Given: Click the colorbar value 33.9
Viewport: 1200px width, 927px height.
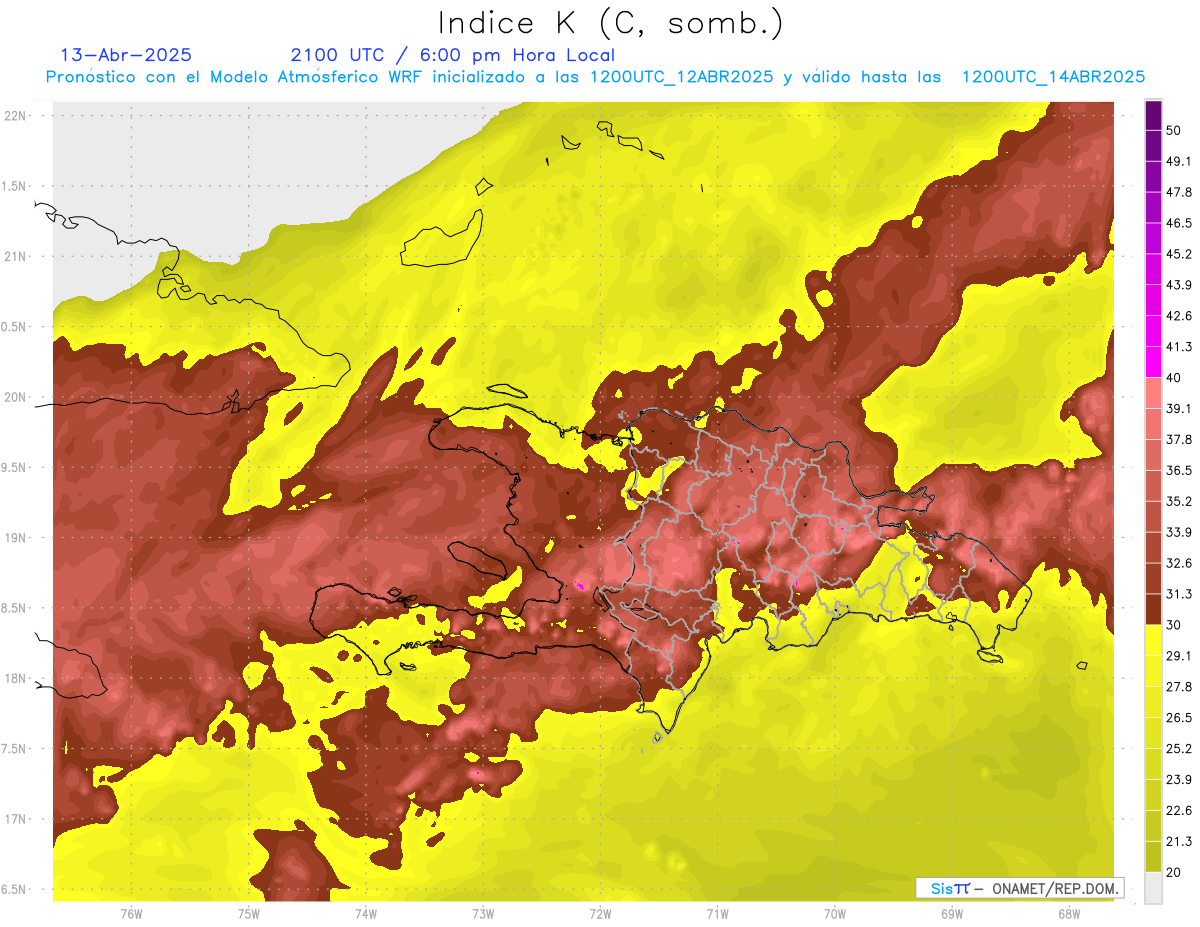Looking at the screenshot, I should click(1179, 532).
